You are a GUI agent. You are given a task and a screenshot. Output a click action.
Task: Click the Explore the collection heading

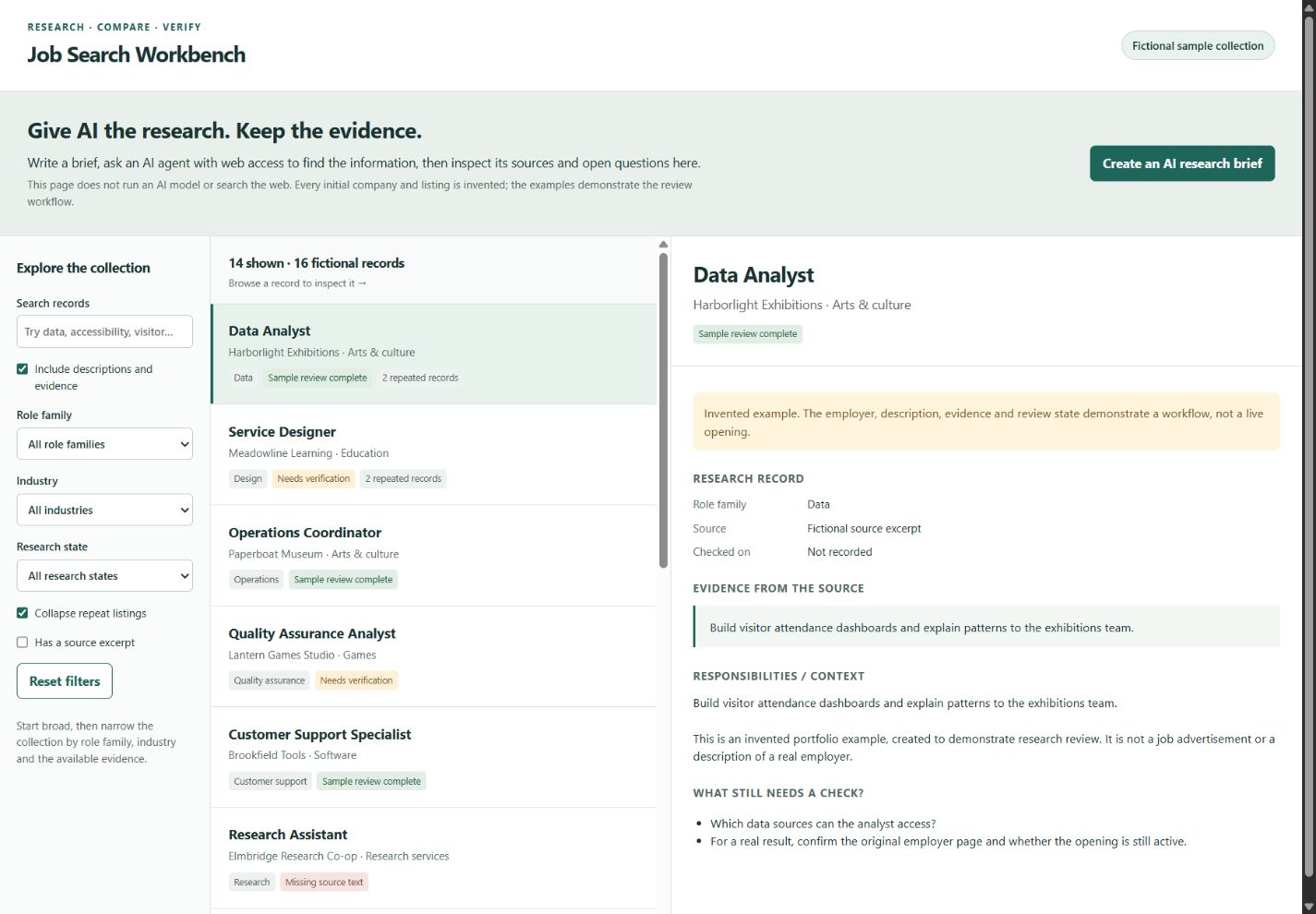click(x=83, y=268)
